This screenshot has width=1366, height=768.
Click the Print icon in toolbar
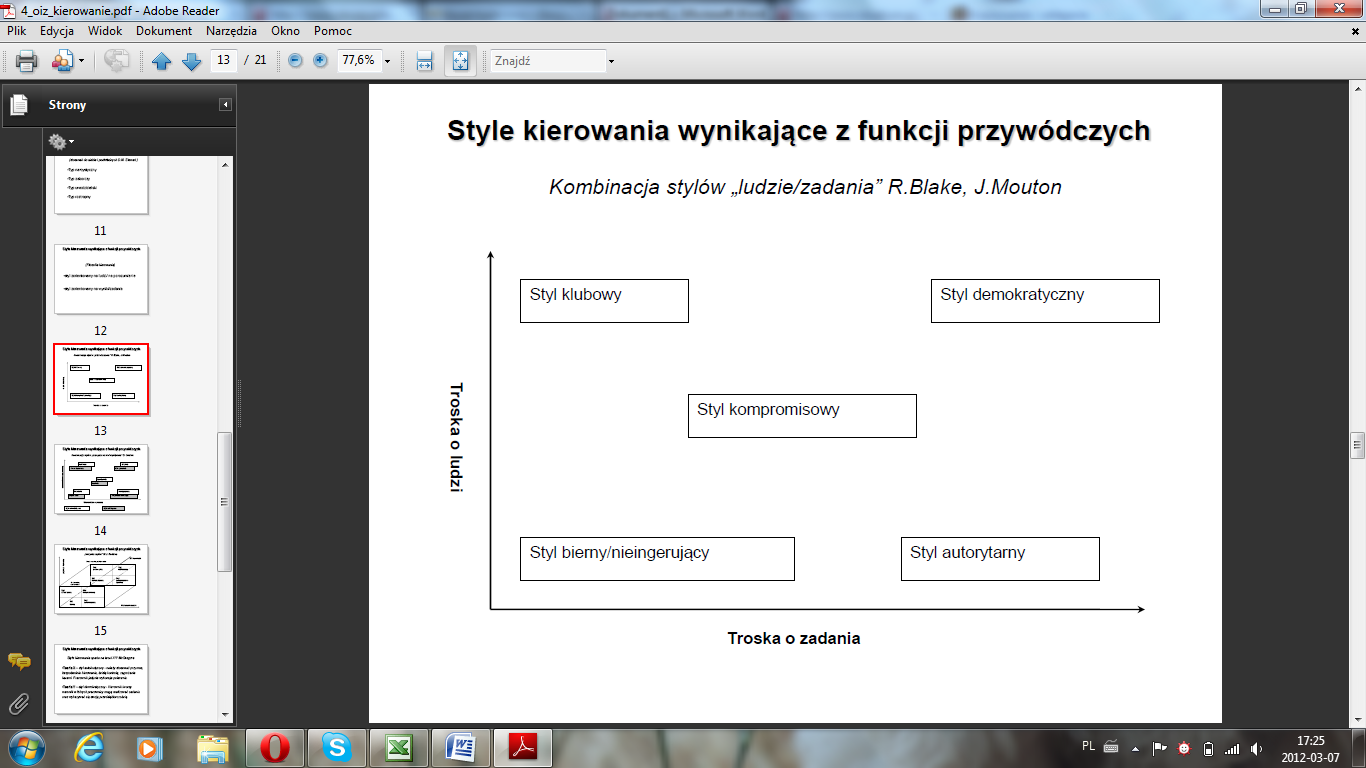pos(27,61)
